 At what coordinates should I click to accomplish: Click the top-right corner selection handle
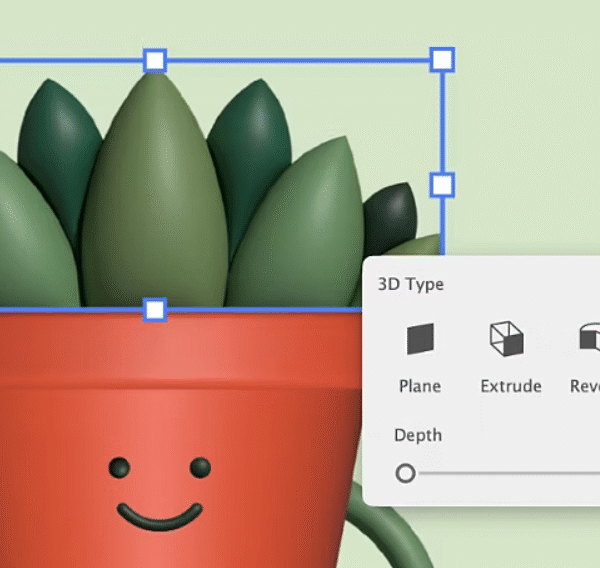(x=442, y=60)
